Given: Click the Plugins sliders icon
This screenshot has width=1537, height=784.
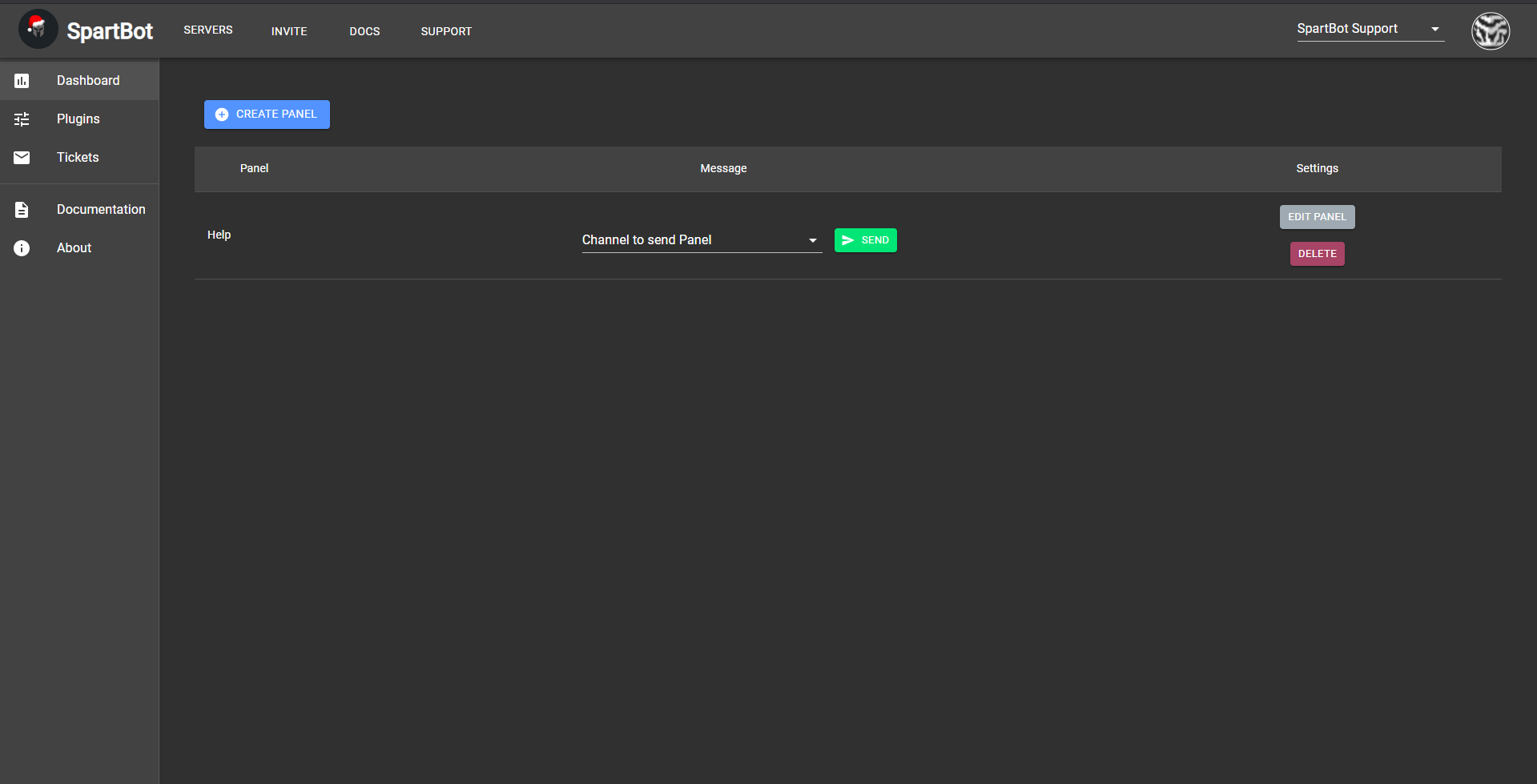Looking at the screenshot, I should click(x=22, y=119).
